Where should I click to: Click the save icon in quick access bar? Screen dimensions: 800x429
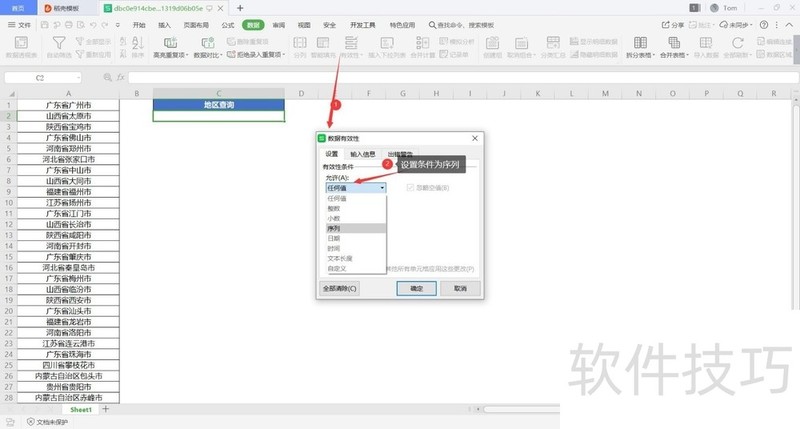coord(44,24)
